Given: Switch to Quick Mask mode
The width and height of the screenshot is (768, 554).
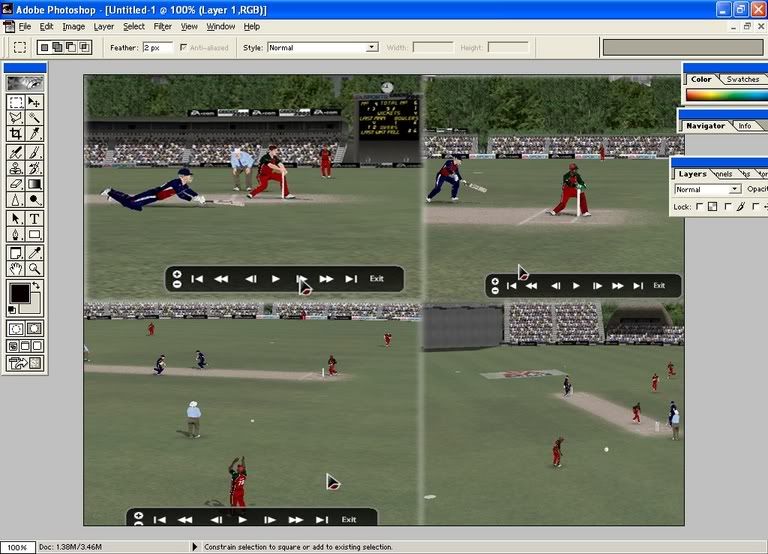Looking at the screenshot, I should coord(34,329).
